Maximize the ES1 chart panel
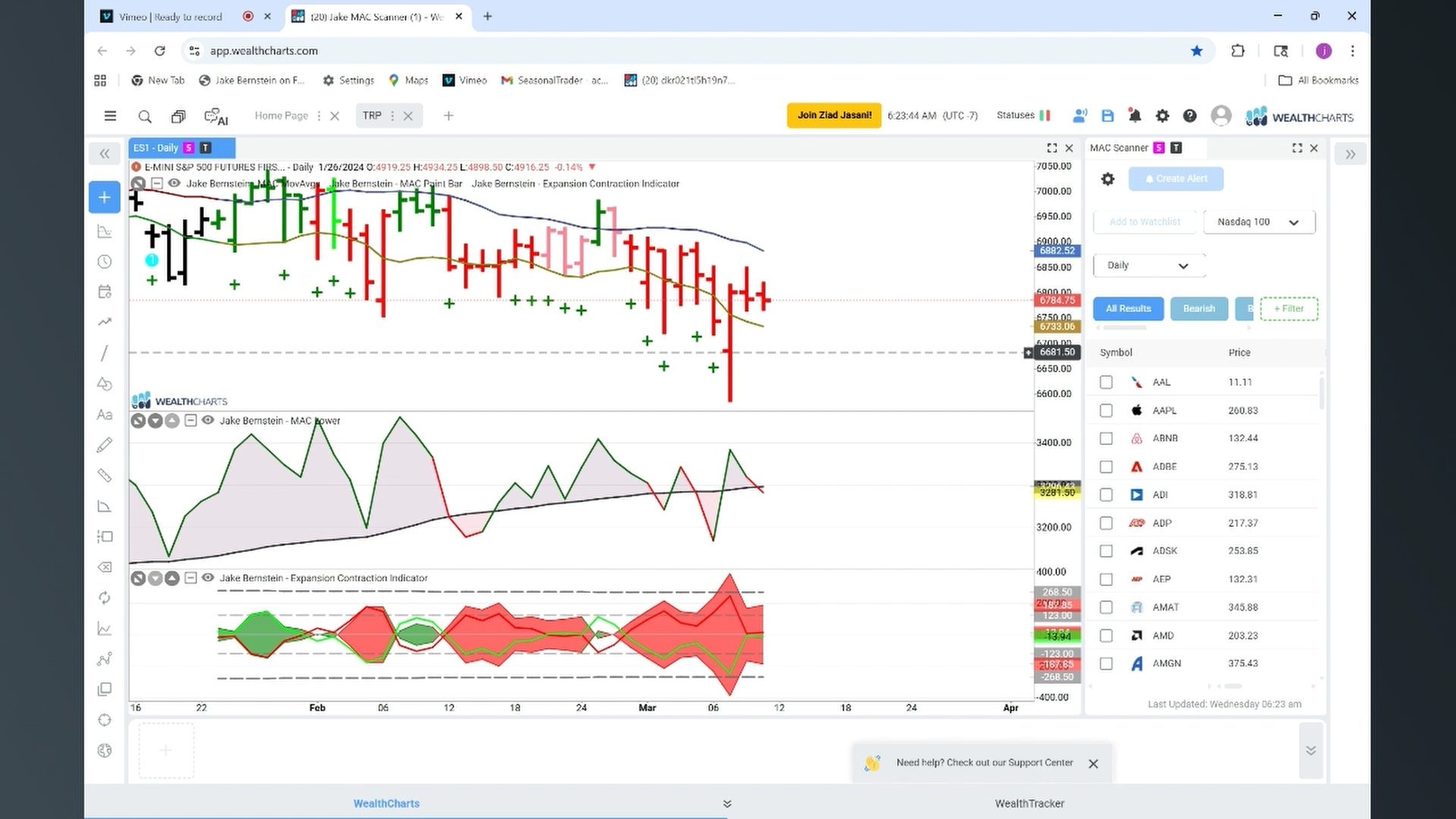Viewport: 1456px width, 819px height. [1052, 148]
